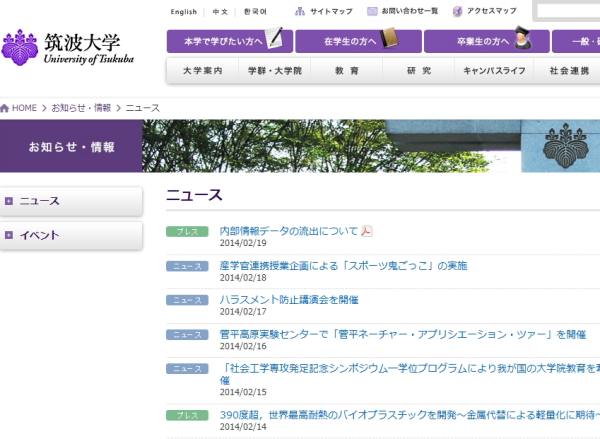Image resolution: width=600 pixels, height=439 pixels.
Task: Open the 大学案内 navigation menu
Action: pos(209,72)
